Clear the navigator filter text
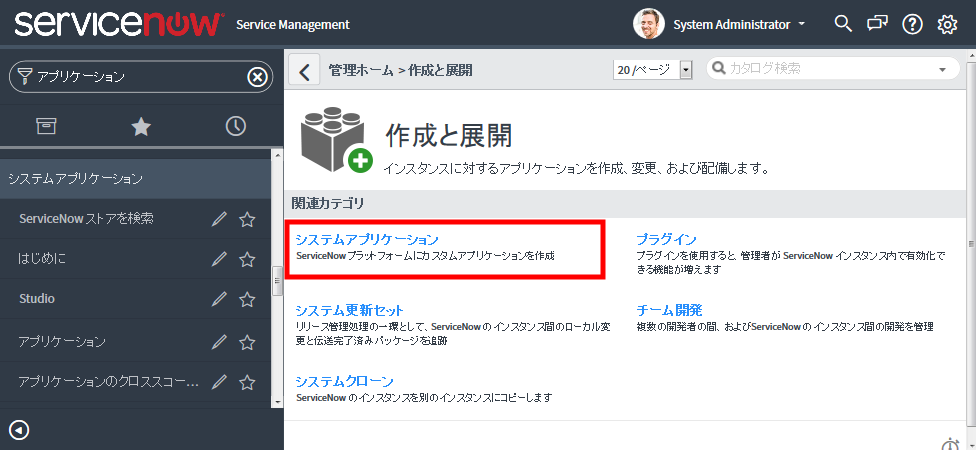This screenshot has width=976, height=450. pos(258,77)
